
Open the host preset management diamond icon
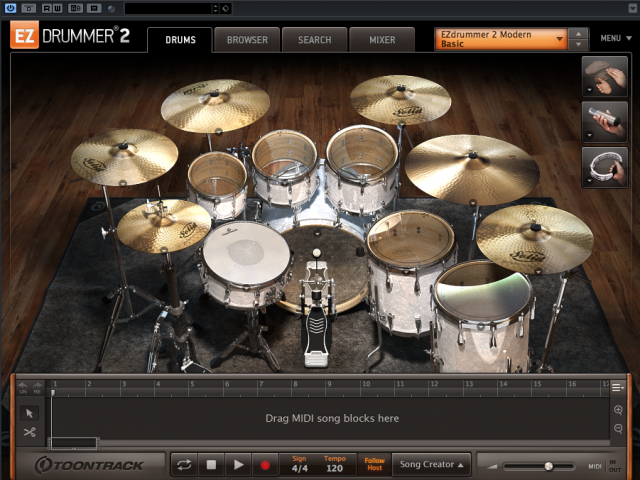[x=226, y=8]
